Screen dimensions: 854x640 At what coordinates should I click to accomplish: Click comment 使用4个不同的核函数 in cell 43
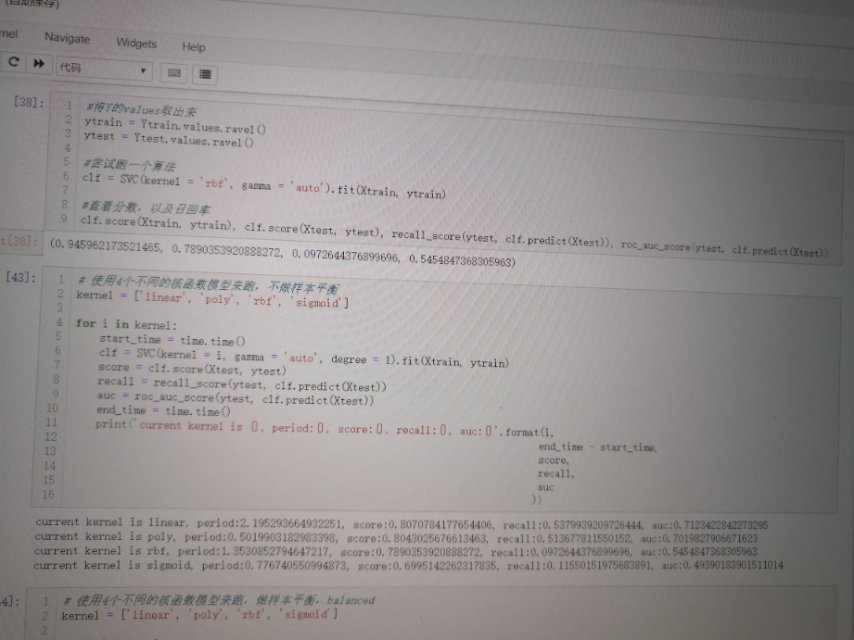(208, 284)
